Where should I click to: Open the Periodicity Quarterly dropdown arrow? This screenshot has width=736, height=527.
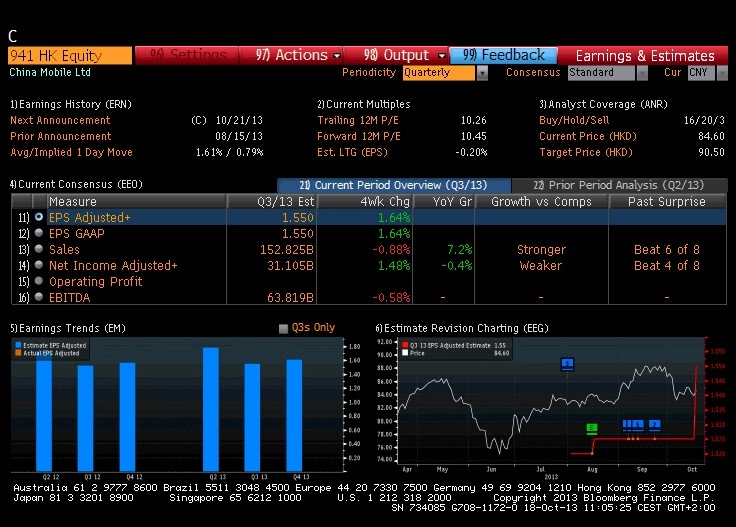coord(482,73)
